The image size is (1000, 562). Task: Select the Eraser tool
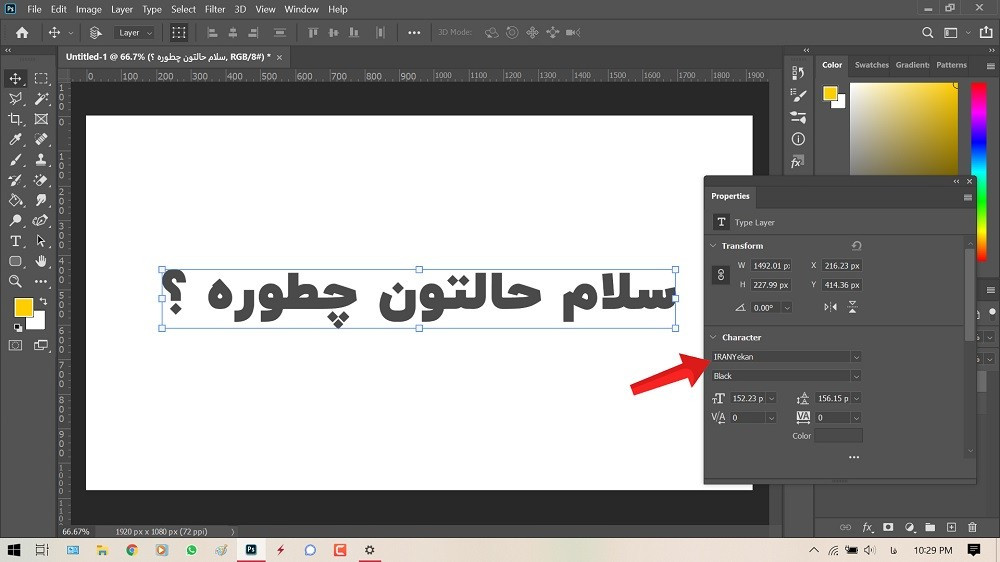coord(41,180)
